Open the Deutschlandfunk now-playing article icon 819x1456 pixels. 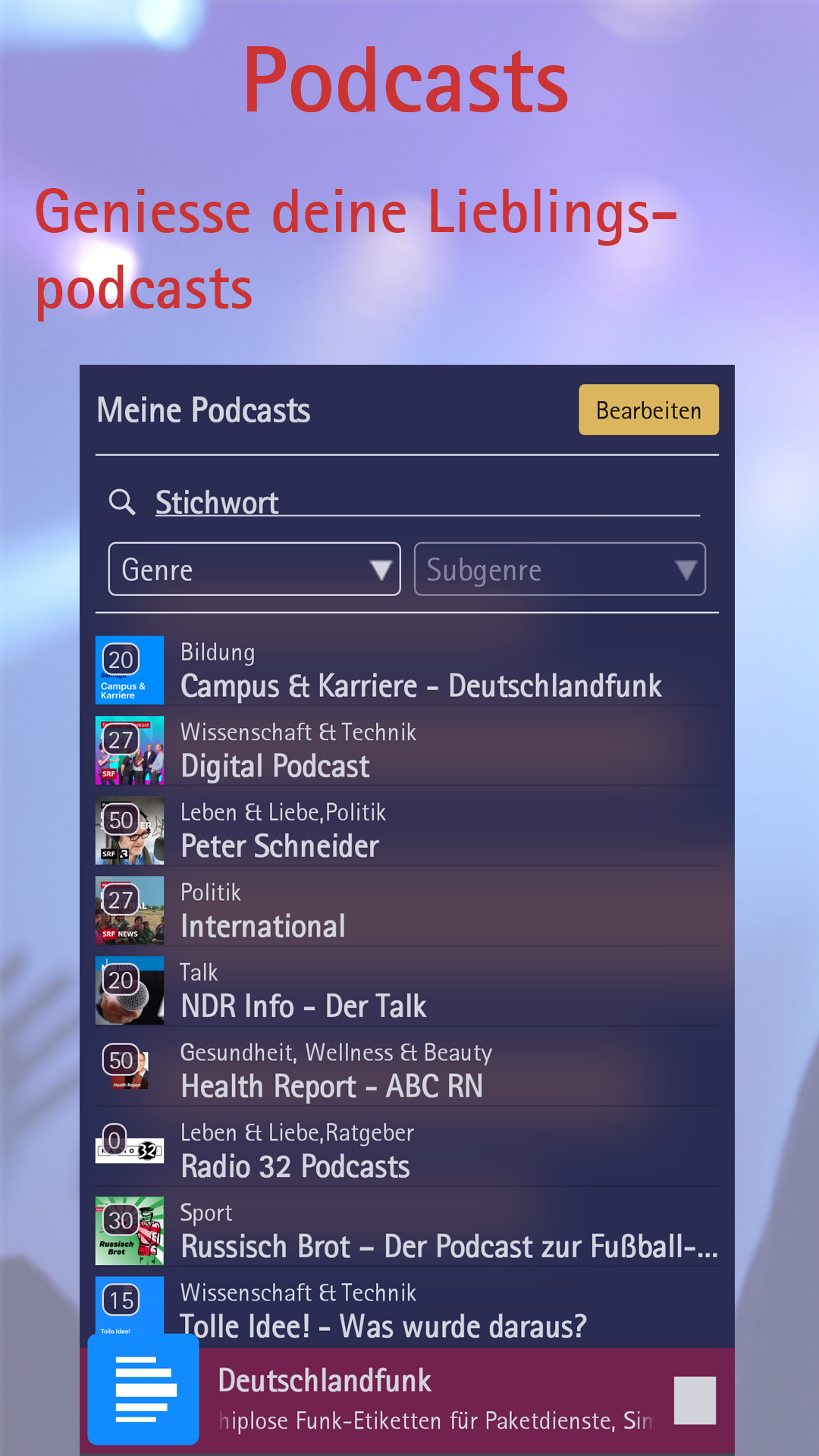(x=143, y=1389)
